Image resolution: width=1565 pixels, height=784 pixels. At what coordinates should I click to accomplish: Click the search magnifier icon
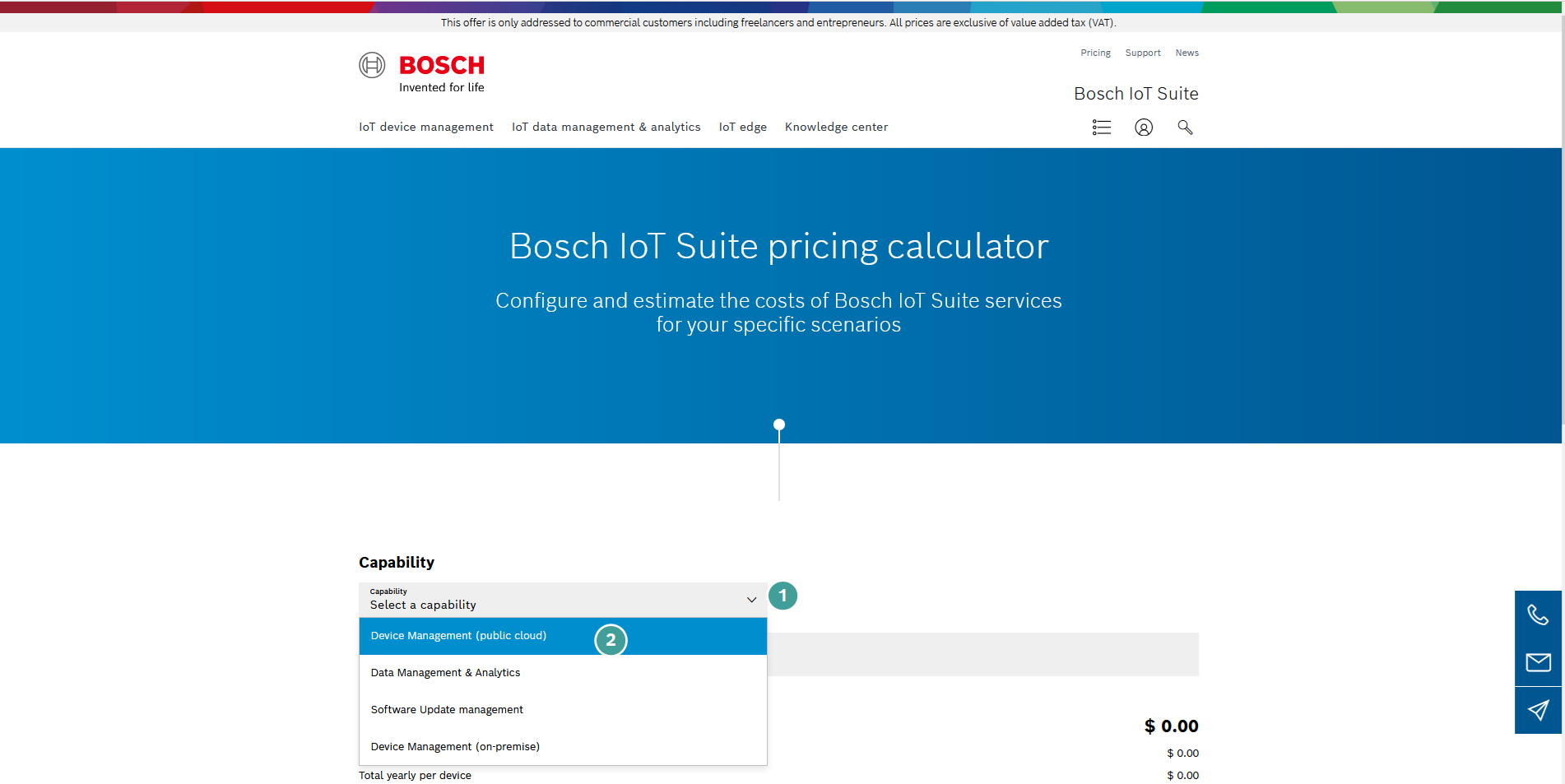1185,128
